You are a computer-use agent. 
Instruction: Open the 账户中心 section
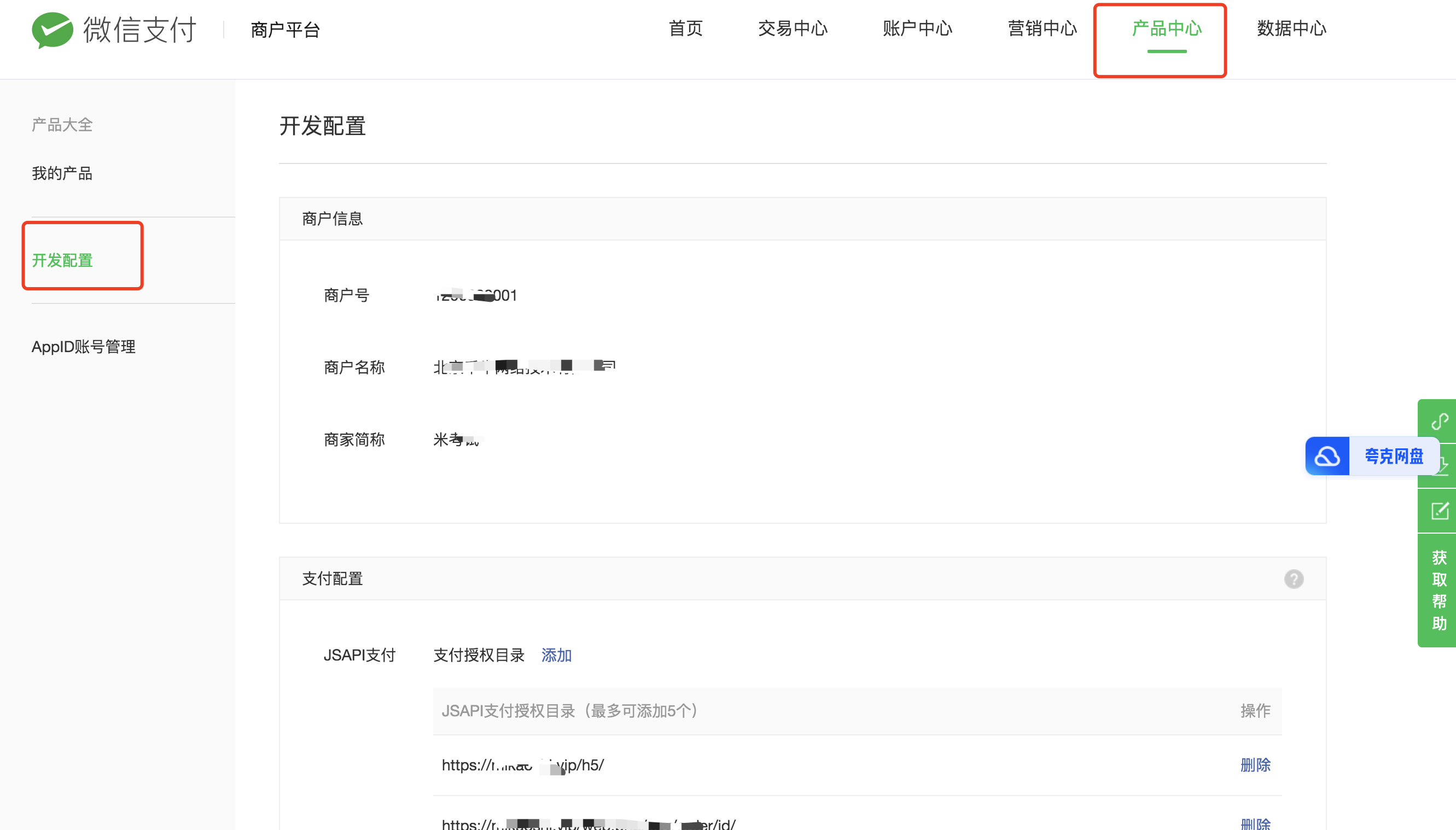coord(916,28)
